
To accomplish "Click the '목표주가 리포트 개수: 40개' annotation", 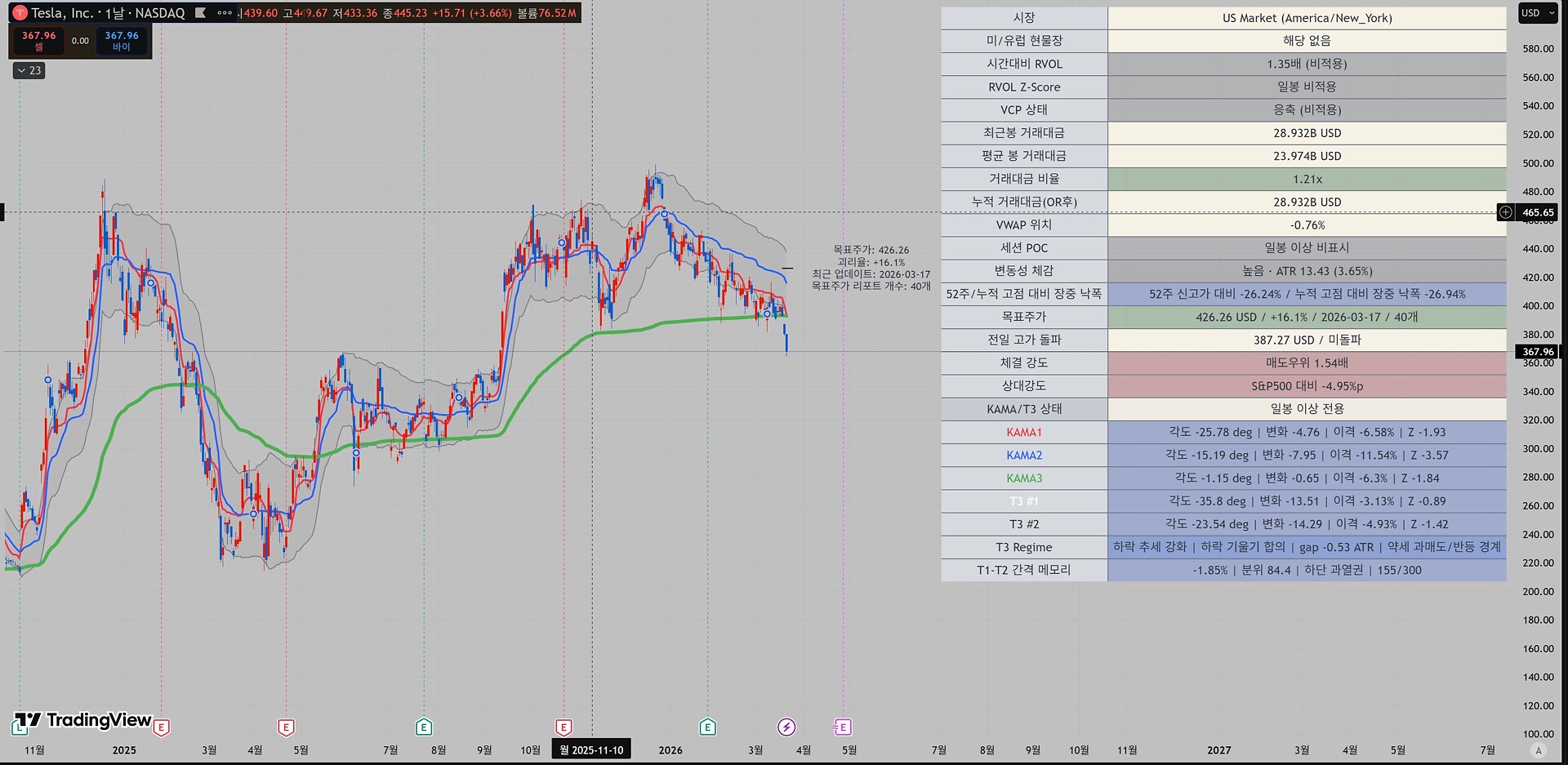I will pos(871,286).
